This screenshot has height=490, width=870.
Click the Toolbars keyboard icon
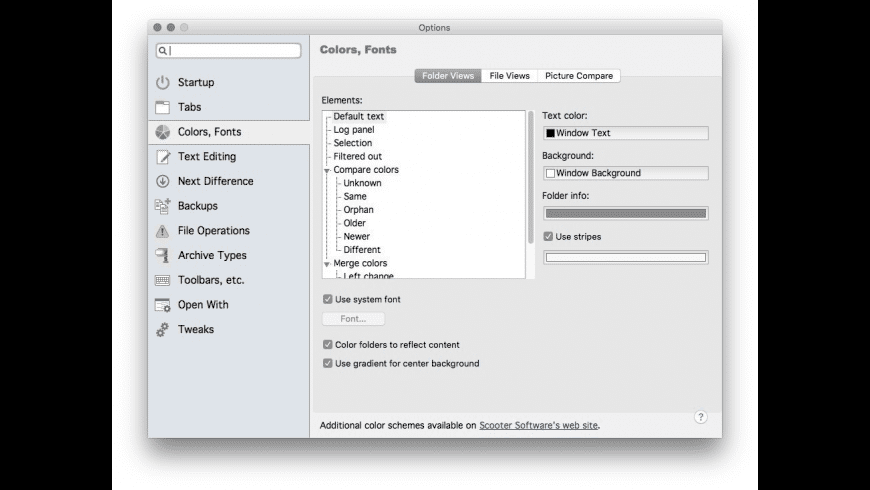point(163,280)
